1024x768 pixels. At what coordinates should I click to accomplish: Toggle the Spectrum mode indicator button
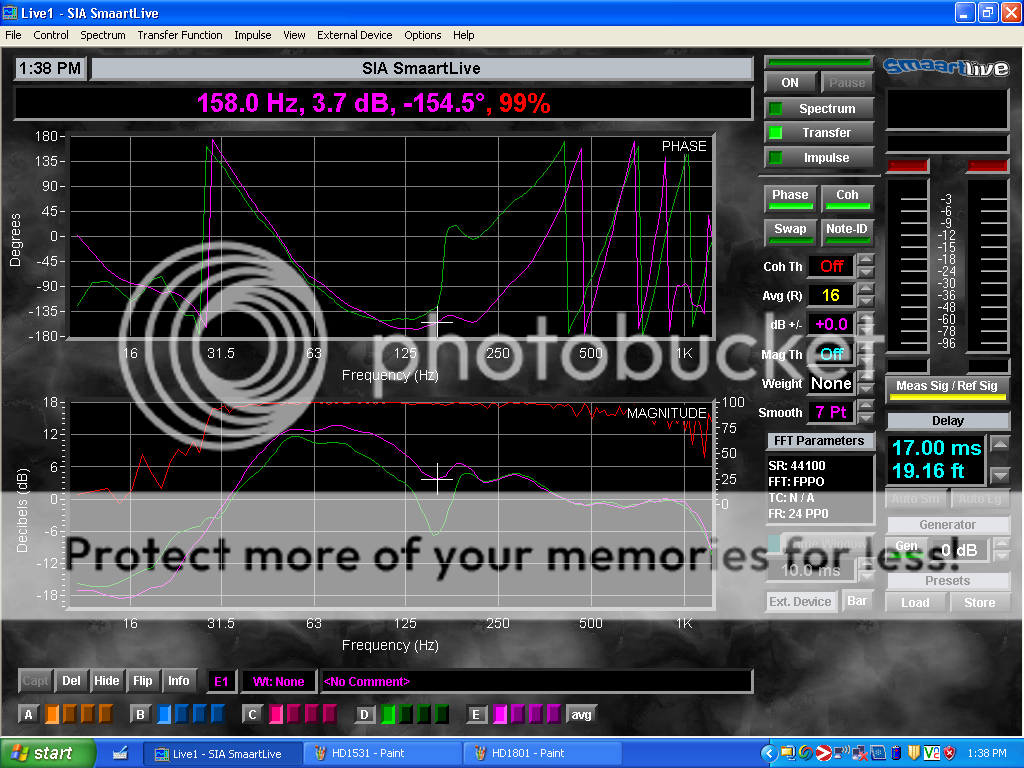click(819, 108)
